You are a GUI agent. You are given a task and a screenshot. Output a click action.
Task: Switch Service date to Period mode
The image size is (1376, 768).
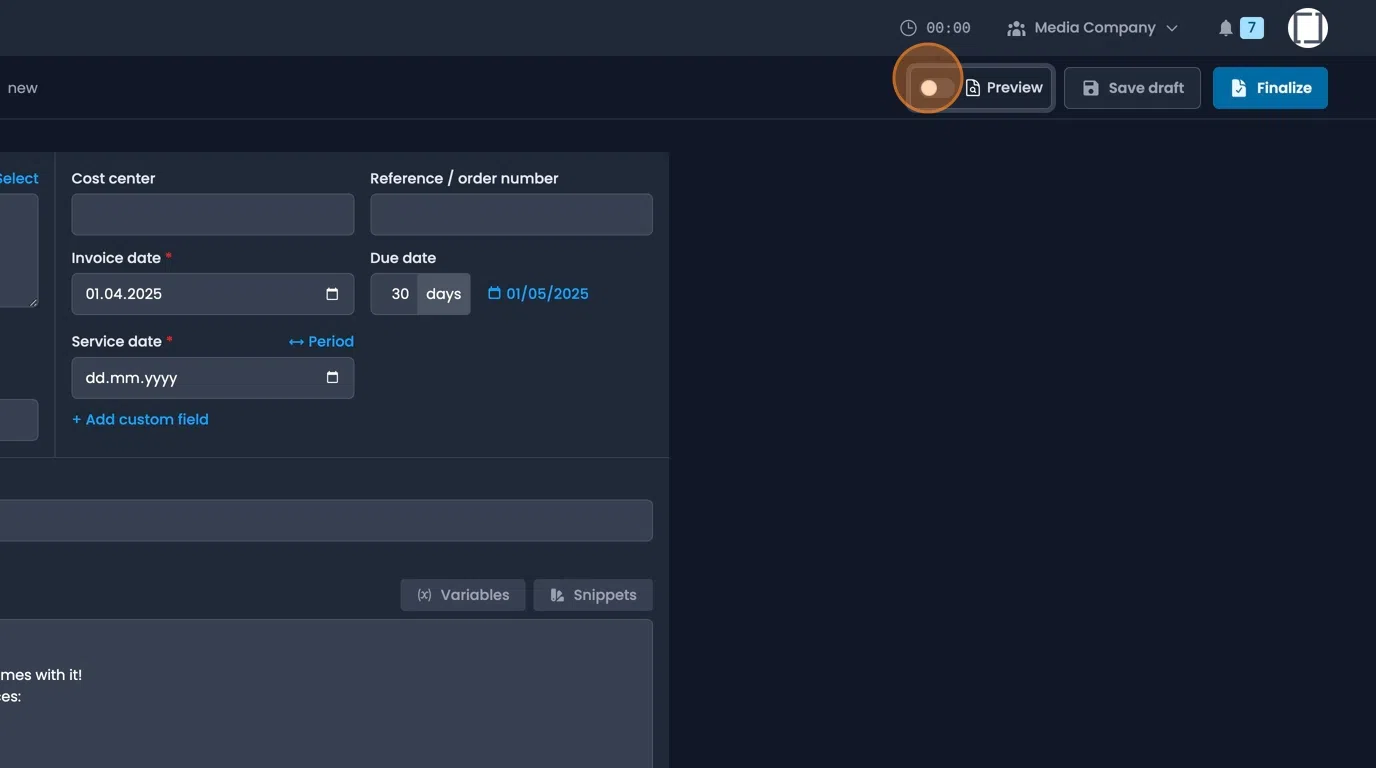coord(320,341)
